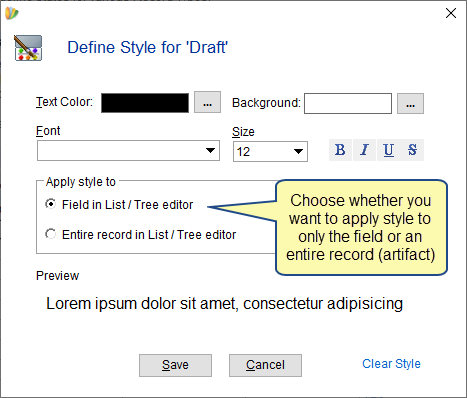This screenshot has height=398, width=467.
Task: Click the application logo in title bar
Action: (12, 13)
